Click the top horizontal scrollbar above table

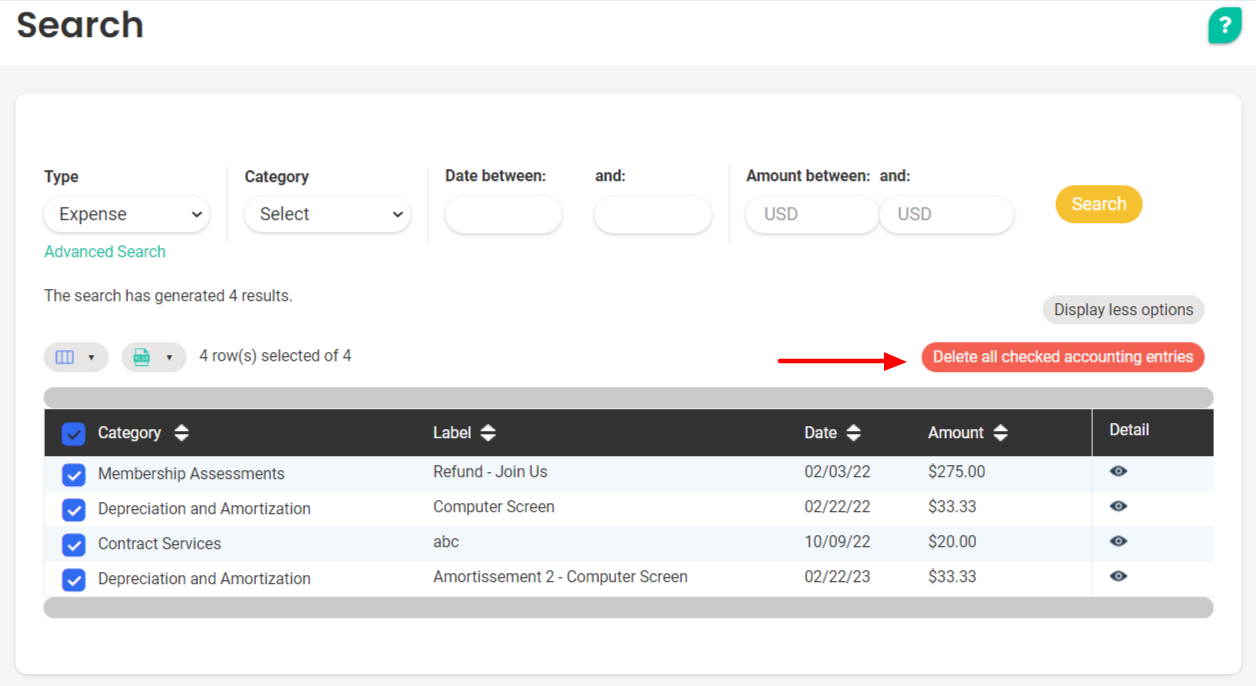[x=628, y=397]
